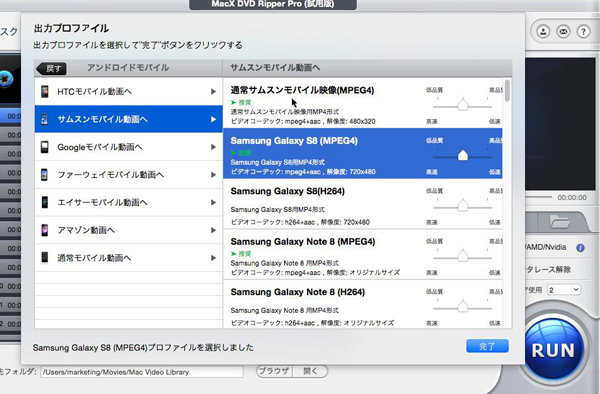
Task: Adjust quality slider for Samsung Galaxy S8 (MPEG4)
Action: pos(463,155)
